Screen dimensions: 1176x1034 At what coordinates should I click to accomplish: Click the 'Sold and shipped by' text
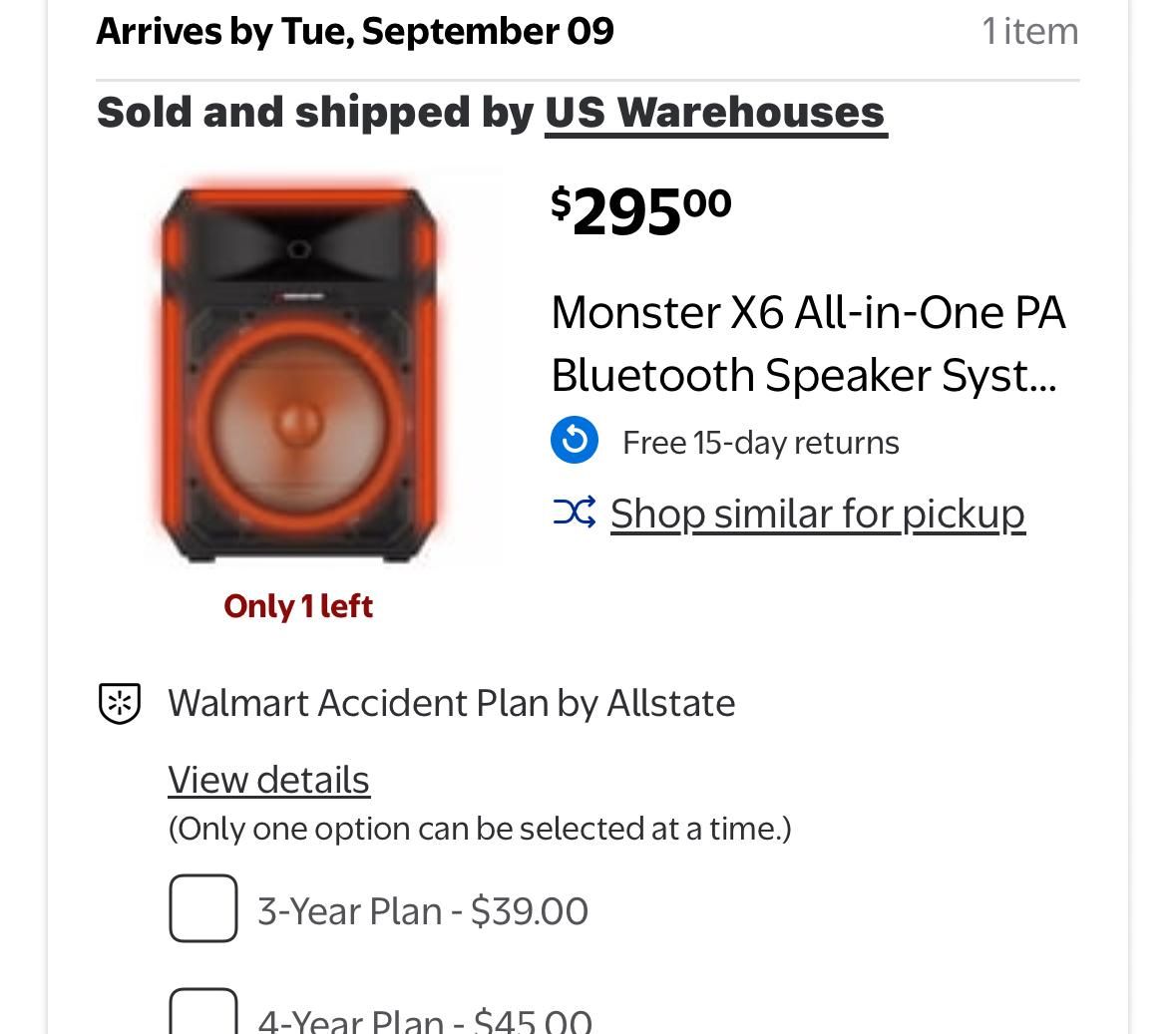point(315,112)
